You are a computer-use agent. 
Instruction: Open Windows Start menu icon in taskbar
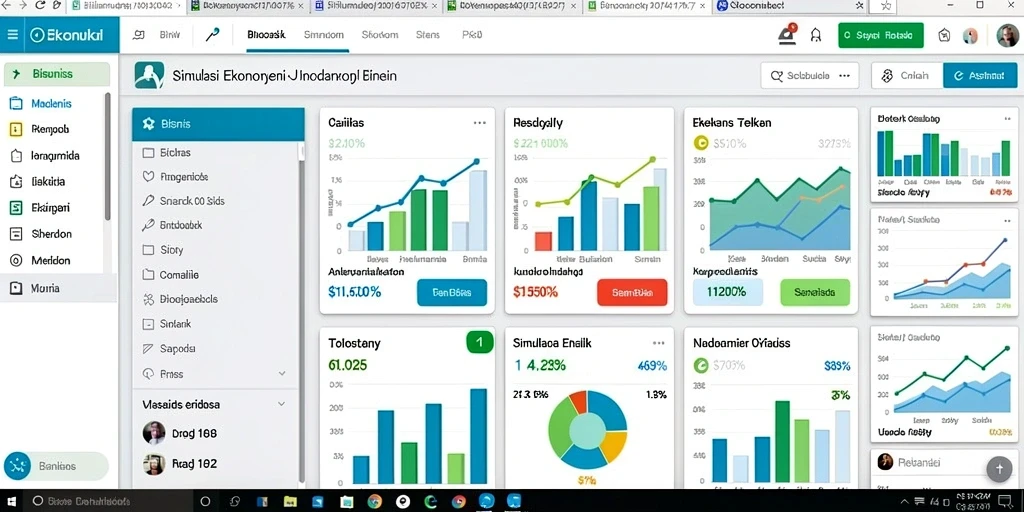12,501
